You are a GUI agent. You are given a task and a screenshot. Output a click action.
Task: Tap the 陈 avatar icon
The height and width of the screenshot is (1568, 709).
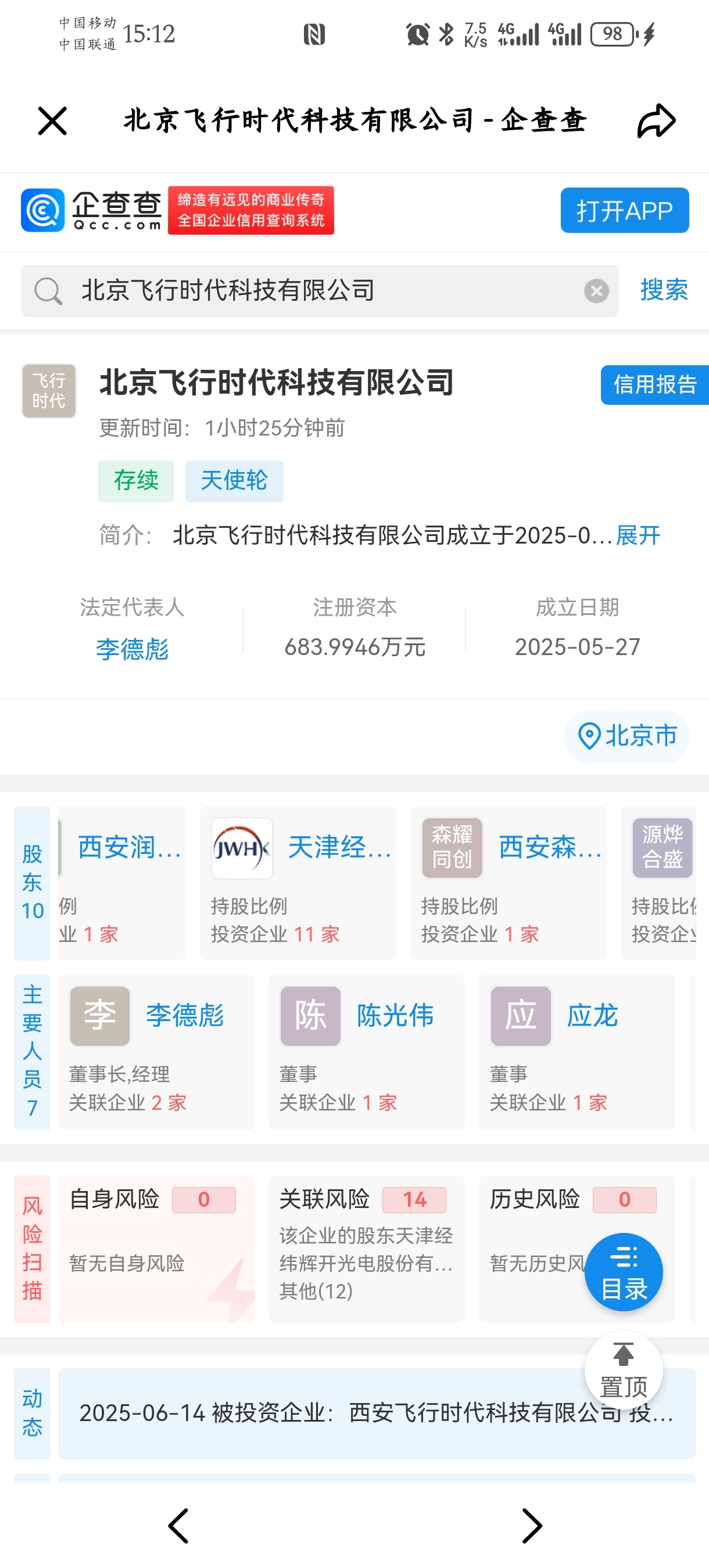310,1016
